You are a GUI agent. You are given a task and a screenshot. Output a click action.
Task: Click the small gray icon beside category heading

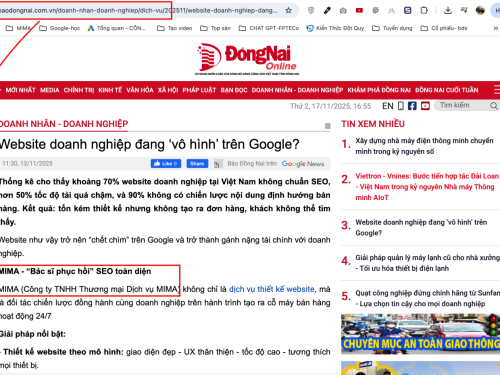click(328, 126)
